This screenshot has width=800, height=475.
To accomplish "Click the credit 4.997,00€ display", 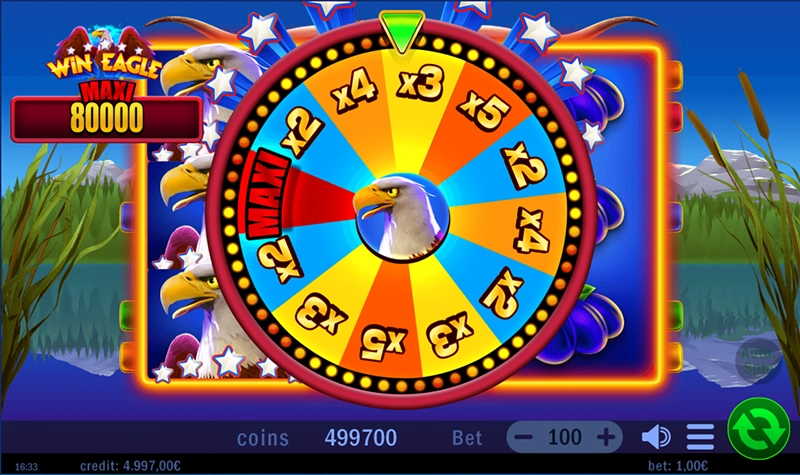I will 130,466.
